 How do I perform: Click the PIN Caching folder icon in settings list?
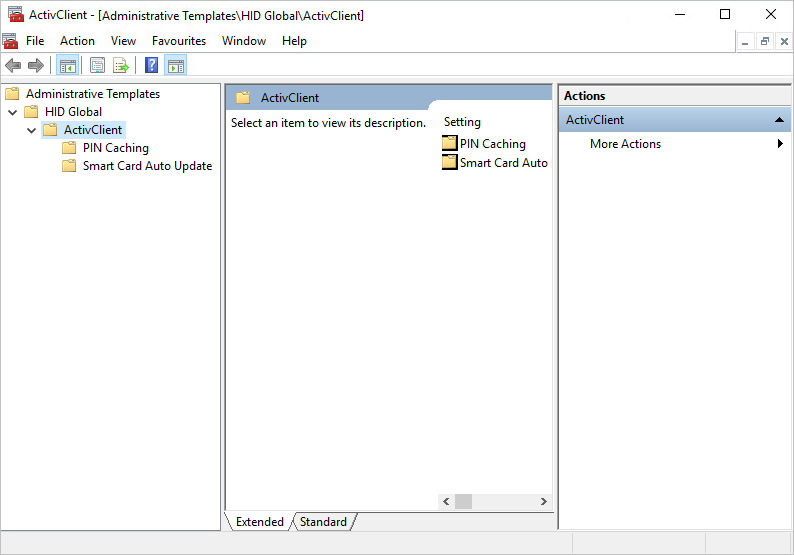[x=449, y=144]
